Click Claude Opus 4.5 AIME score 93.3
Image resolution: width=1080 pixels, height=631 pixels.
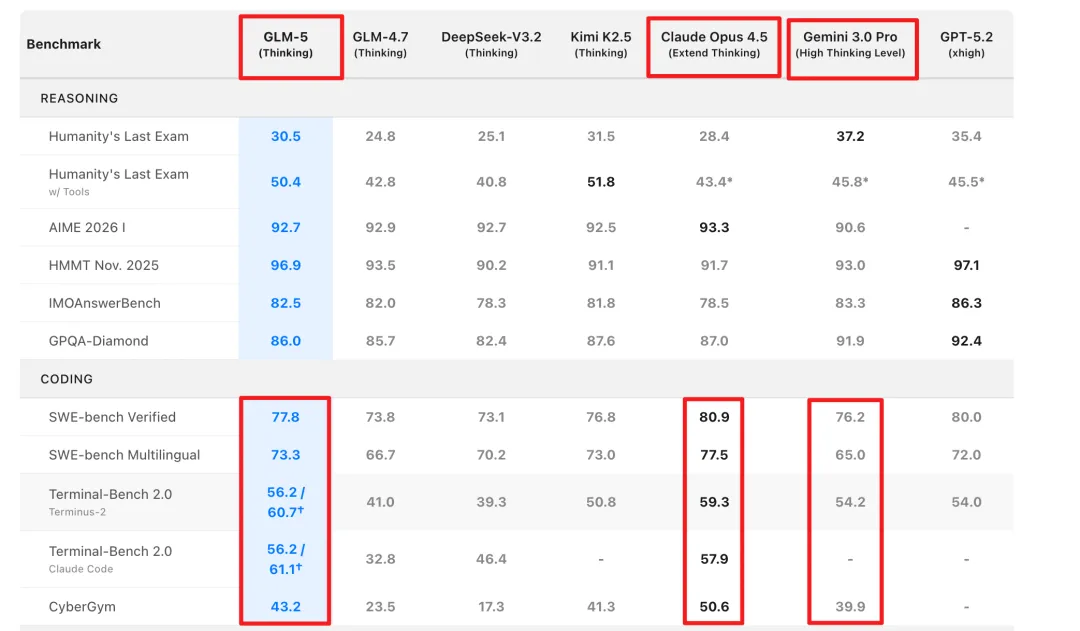click(714, 227)
